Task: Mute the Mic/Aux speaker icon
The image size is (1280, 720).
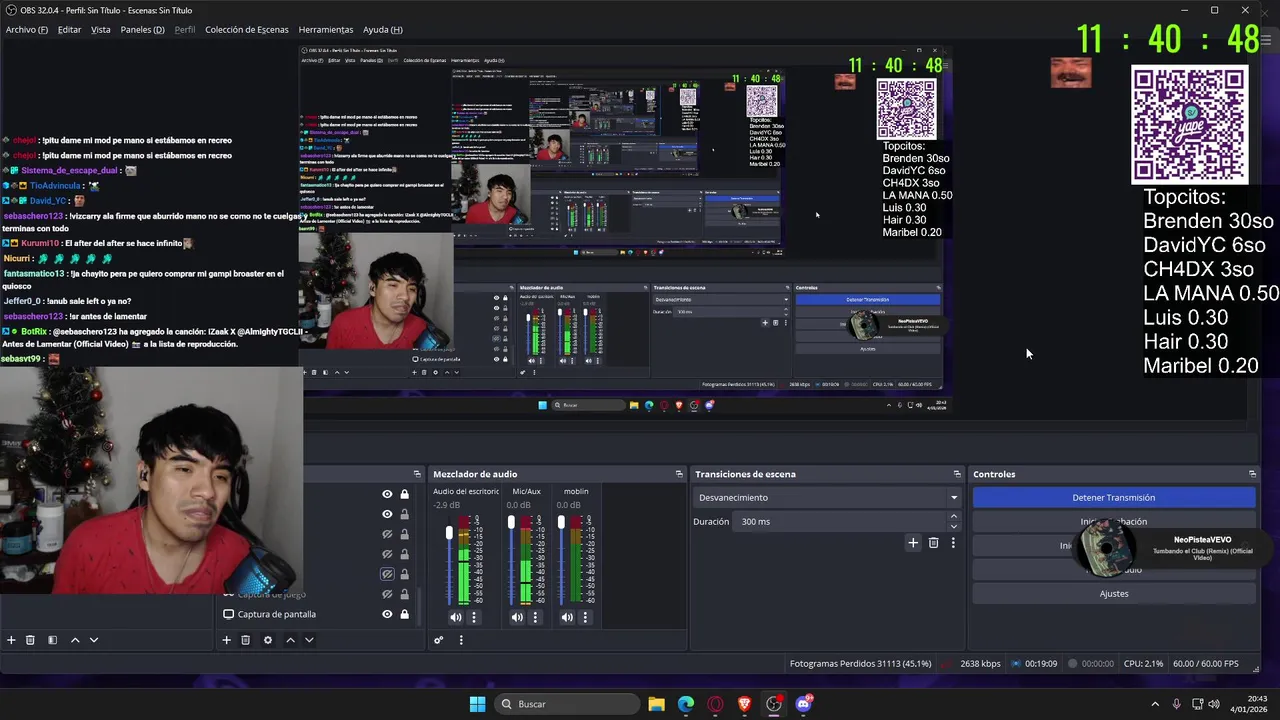Action: coord(517,617)
